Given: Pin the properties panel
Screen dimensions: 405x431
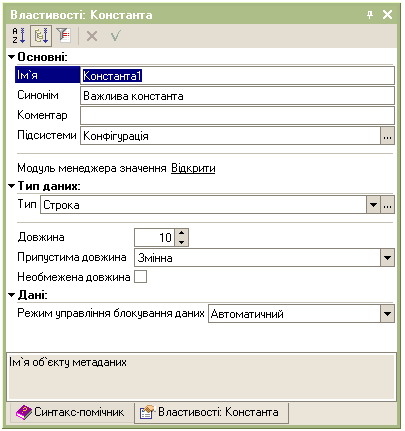Looking at the screenshot, I should [370, 15].
